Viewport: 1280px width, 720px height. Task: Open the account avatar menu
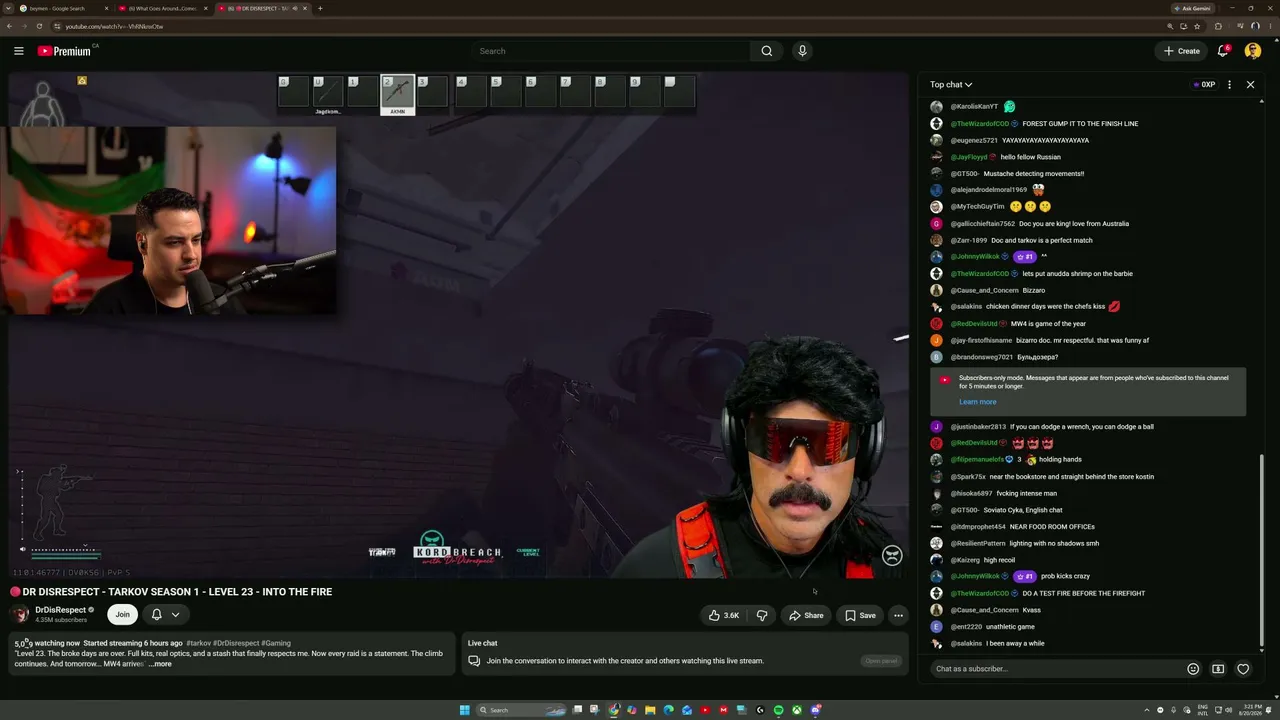(1253, 51)
